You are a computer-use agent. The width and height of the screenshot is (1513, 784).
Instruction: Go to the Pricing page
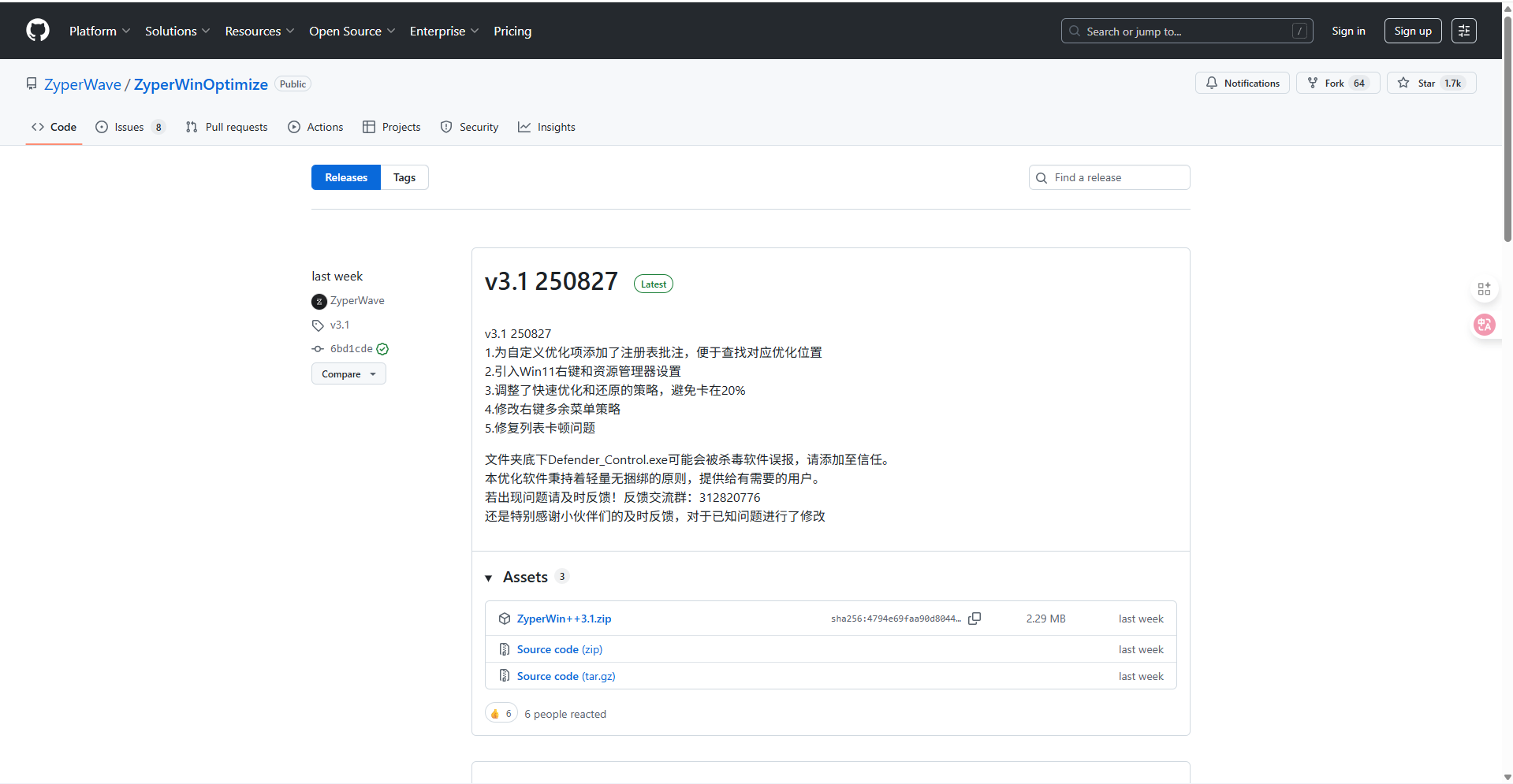click(x=512, y=31)
